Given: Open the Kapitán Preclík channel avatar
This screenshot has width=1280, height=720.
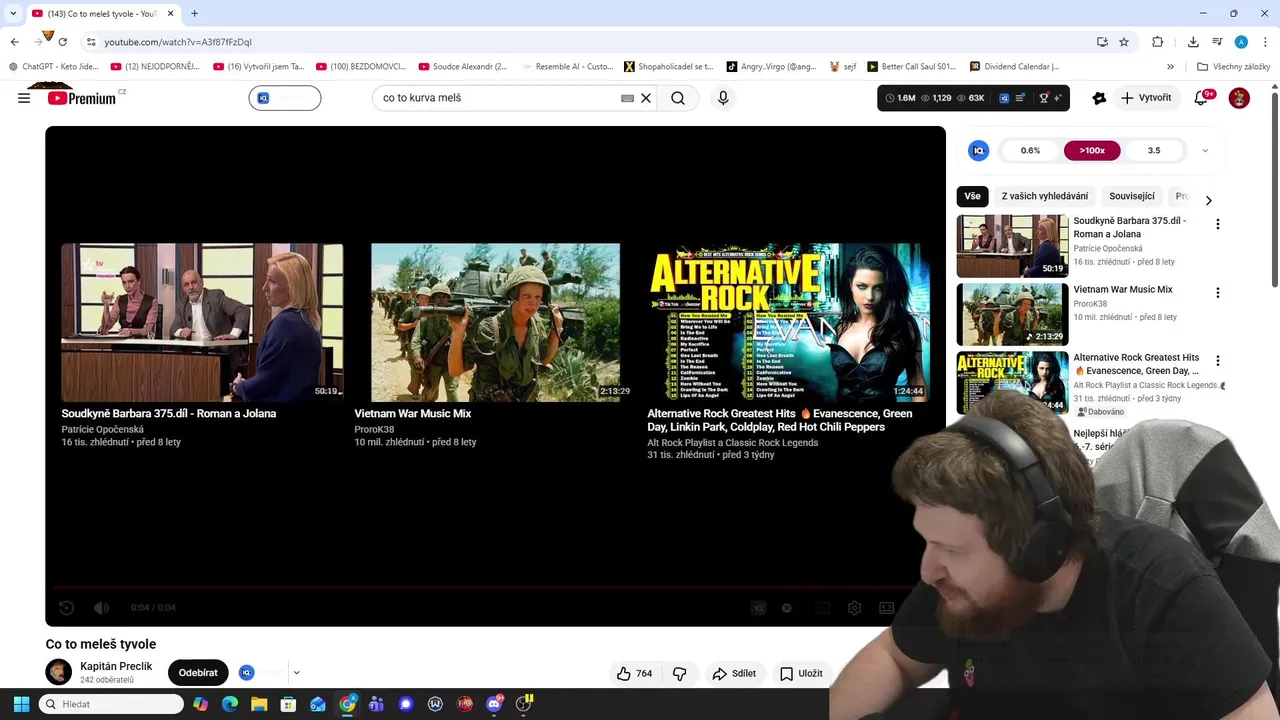Looking at the screenshot, I should (x=59, y=672).
